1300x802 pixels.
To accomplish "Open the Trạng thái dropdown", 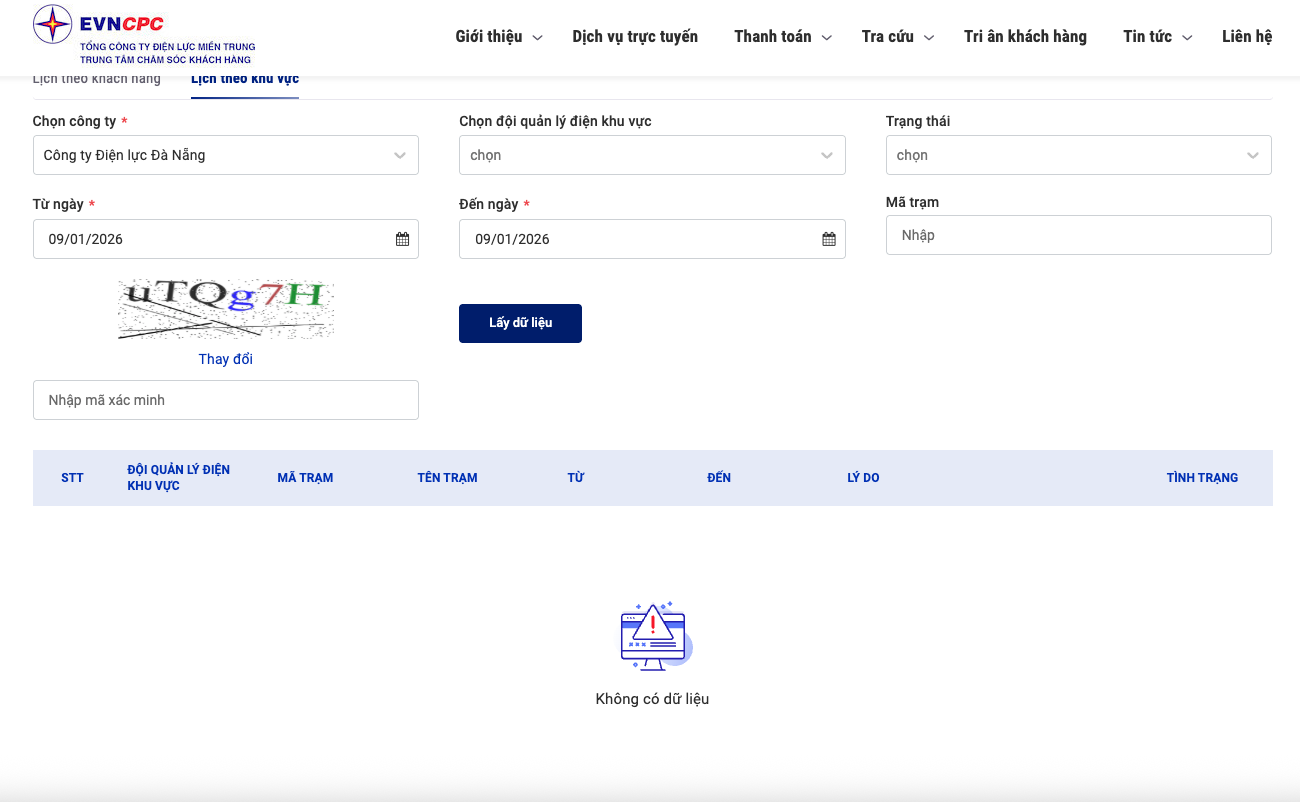I will [x=1078, y=155].
